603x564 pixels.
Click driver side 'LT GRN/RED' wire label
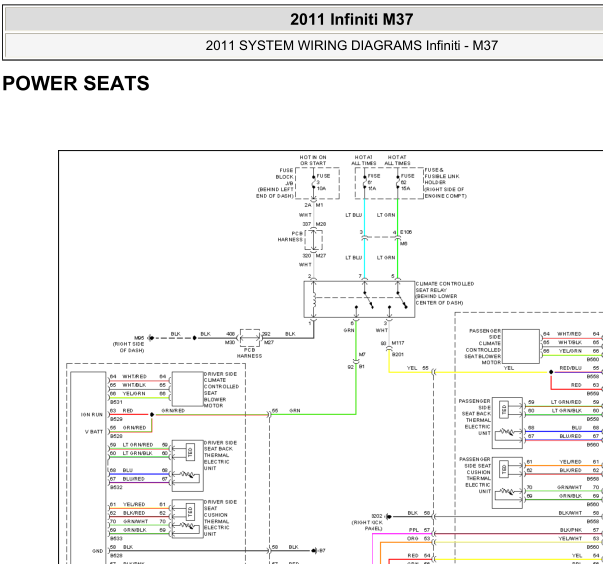(138, 444)
